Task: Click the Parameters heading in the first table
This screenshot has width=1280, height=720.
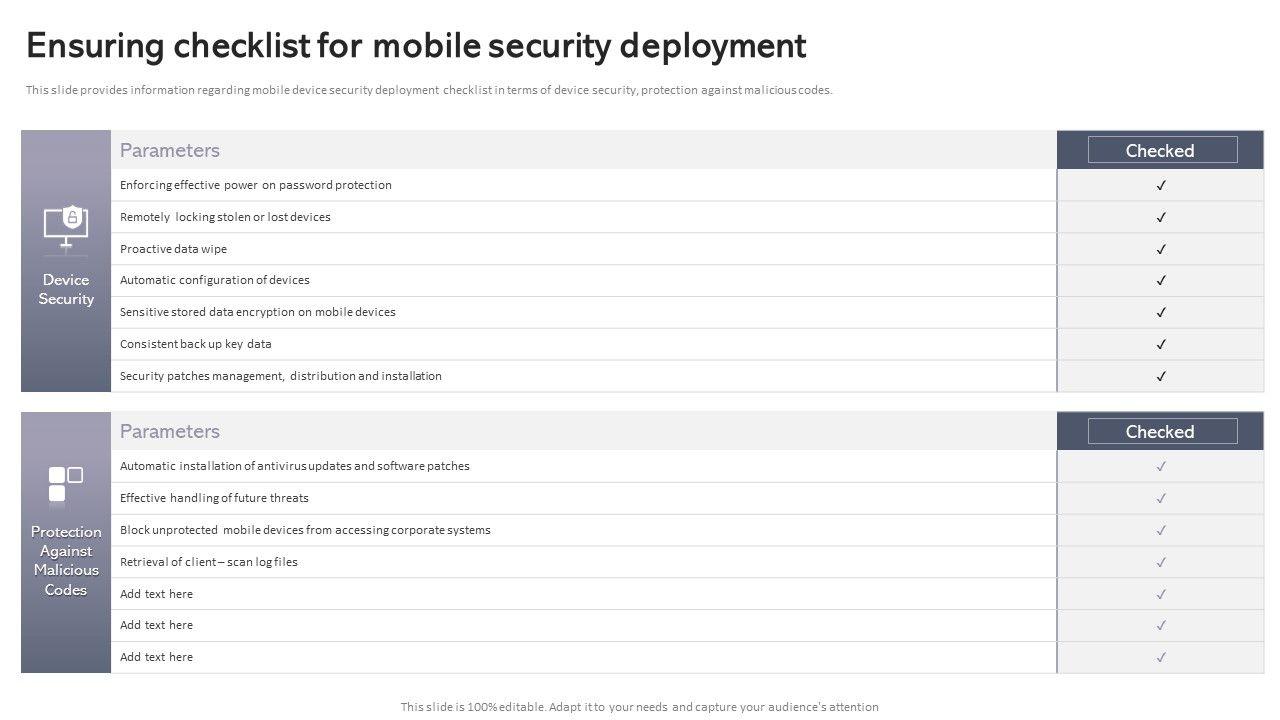Action: pyautogui.click(x=170, y=150)
